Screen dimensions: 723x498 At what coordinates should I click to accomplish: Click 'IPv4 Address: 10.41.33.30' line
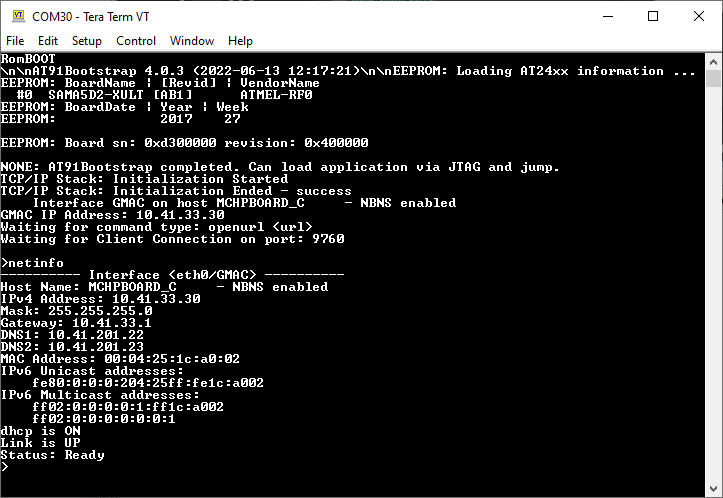click(101, 299)
